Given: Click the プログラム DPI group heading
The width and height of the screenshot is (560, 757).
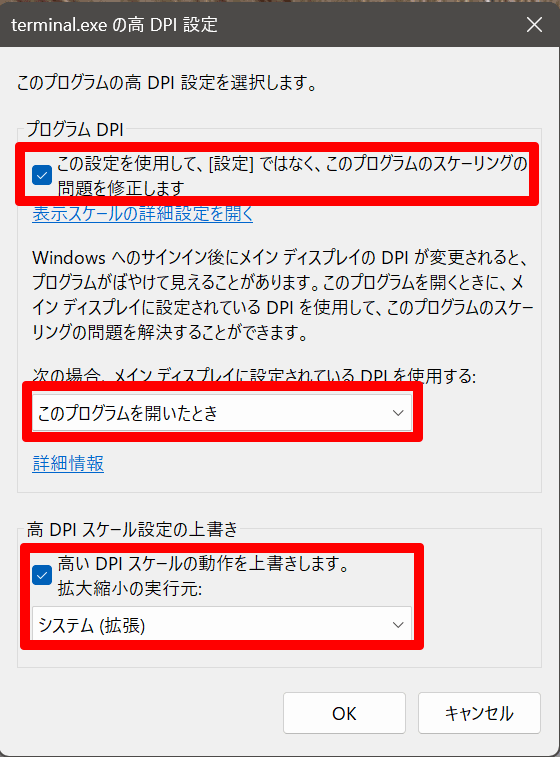Looking at the screenshot, I should [x=75, y=129].
